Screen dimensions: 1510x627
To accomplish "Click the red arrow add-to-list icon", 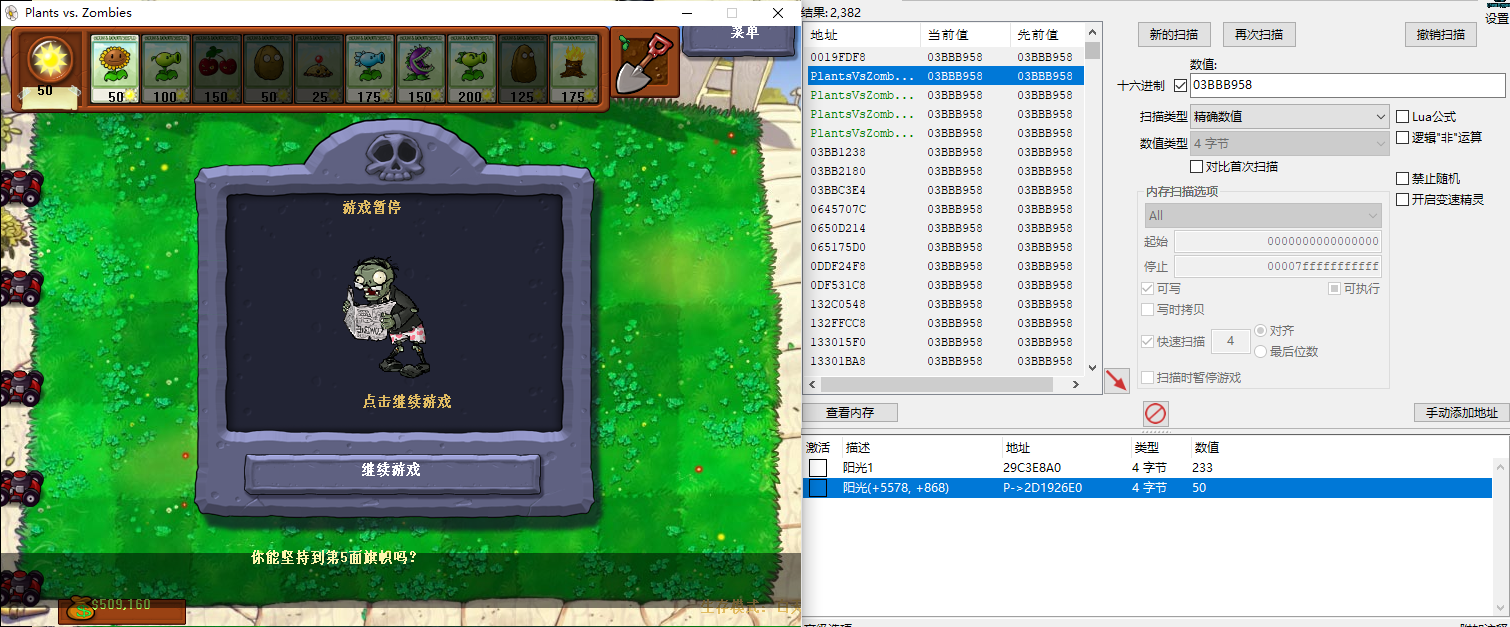I will pos(1116,381).
